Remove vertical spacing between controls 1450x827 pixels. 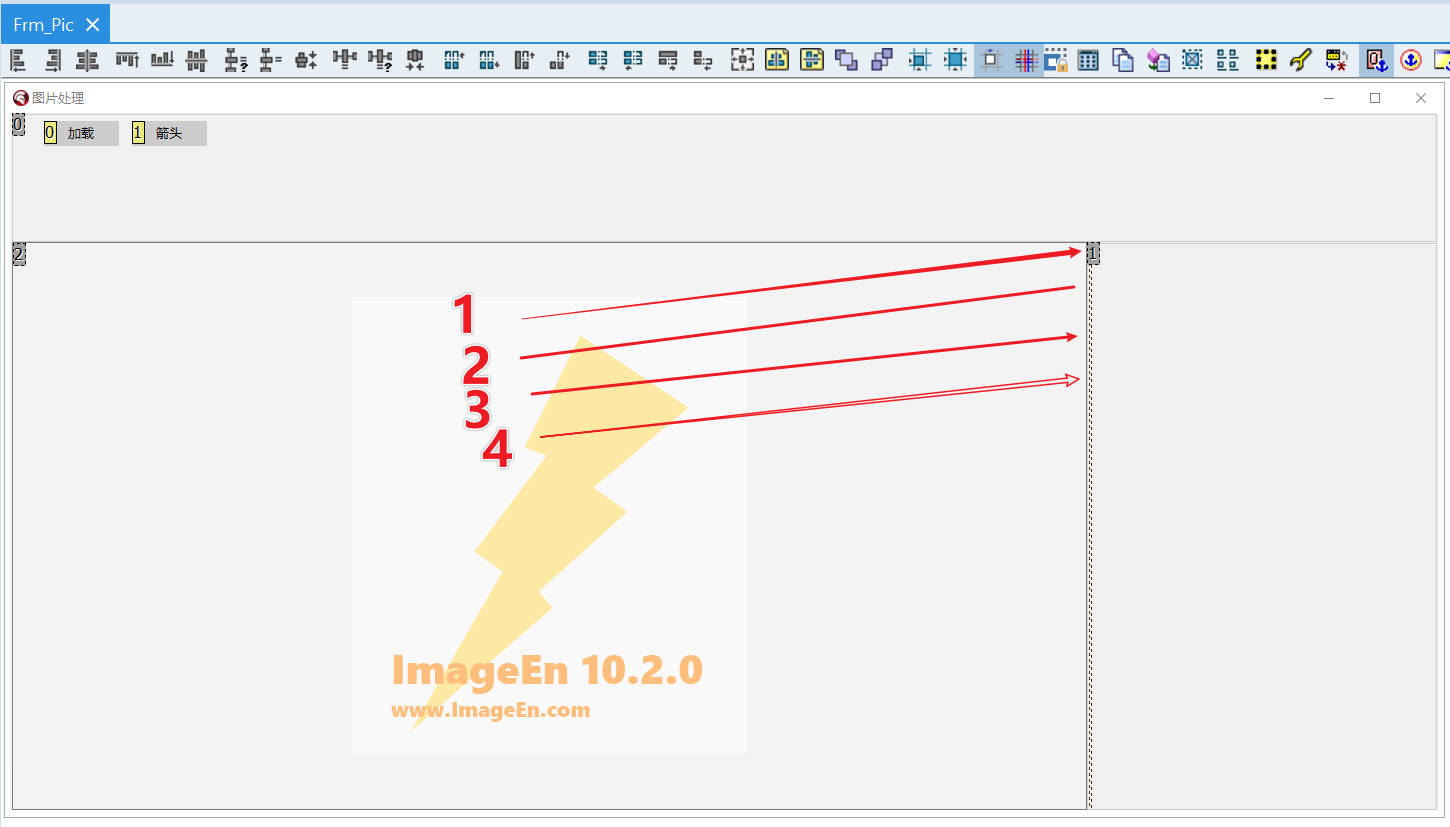click(x=306, y=61)
